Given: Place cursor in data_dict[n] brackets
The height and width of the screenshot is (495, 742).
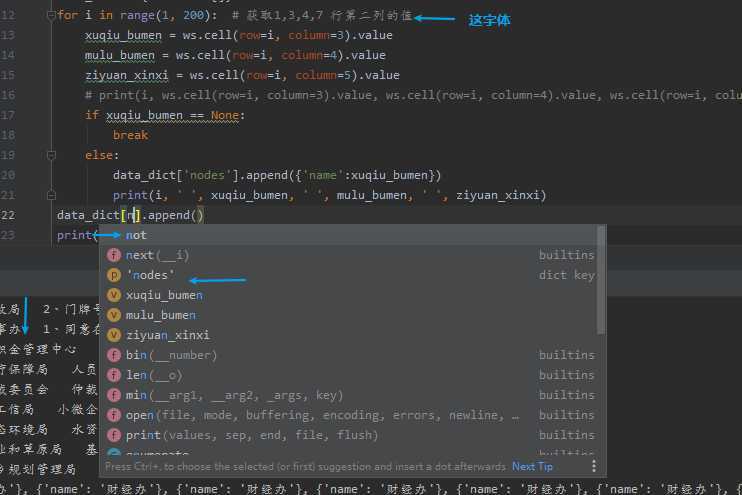Looking at the screenshot, I should tap(132, 215).
